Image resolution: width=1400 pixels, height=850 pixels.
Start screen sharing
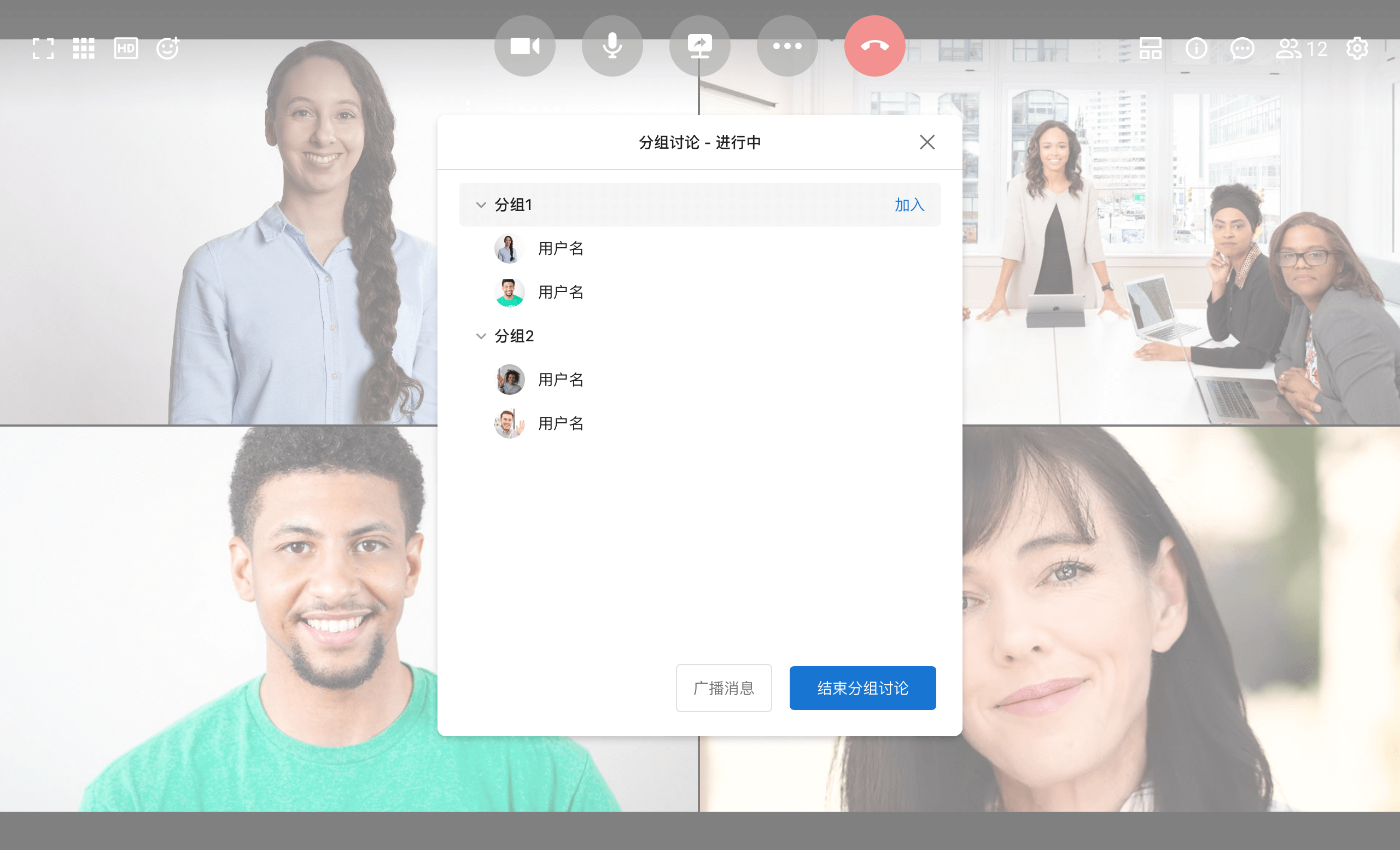pos(699,46)
